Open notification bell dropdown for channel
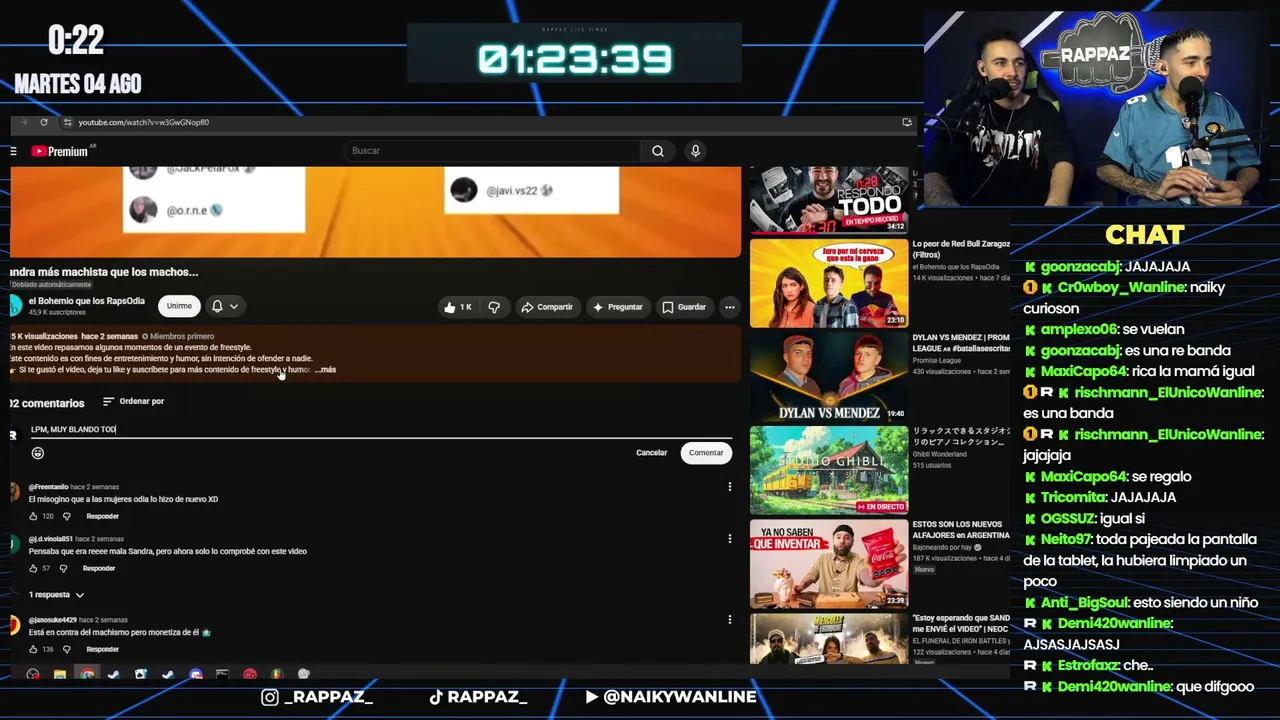 click(x=224, y=306)
